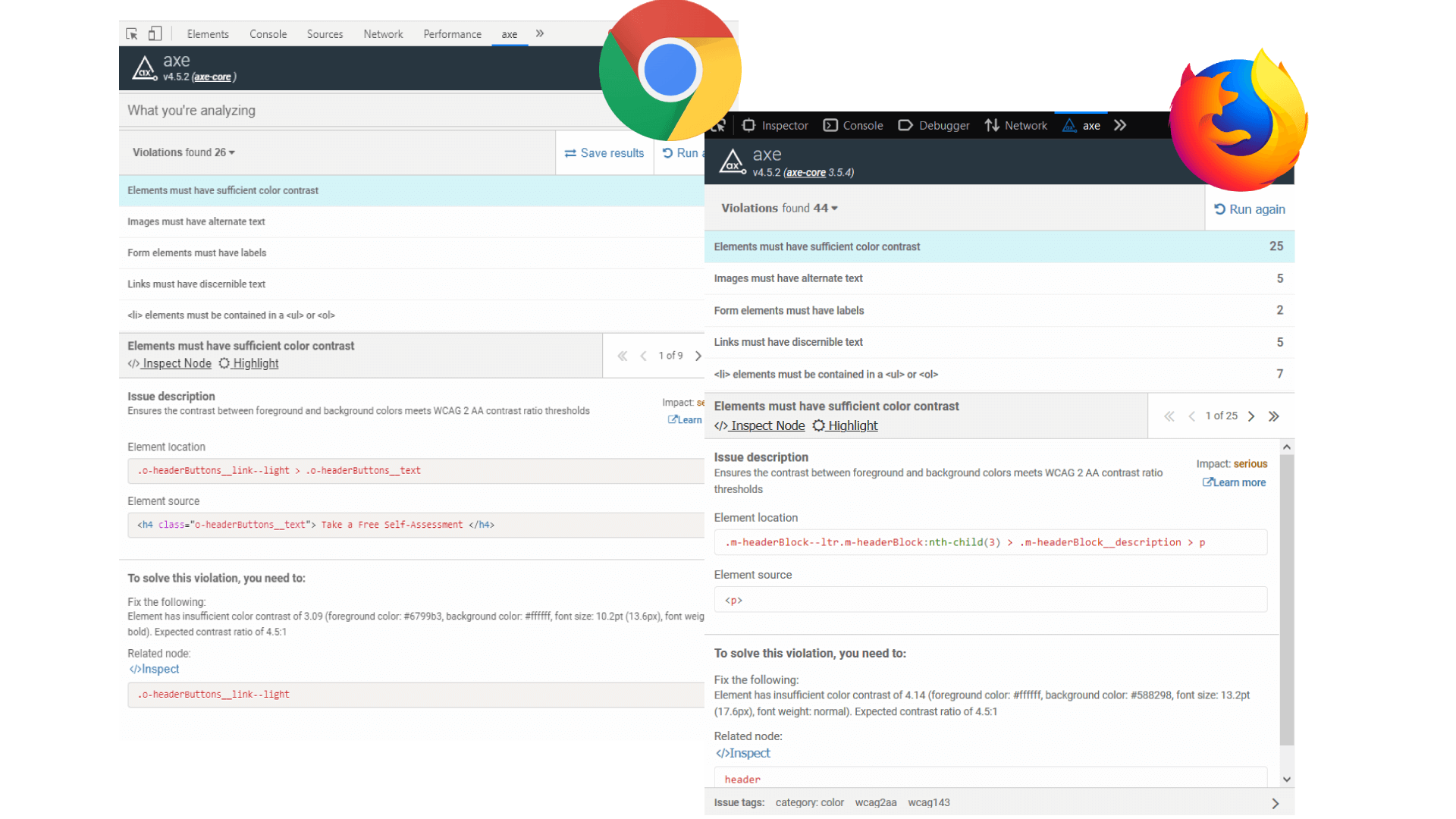Select Form elements must have labels in Firefox panel
1456x819 pixels.
pyautogui.click(x=999, y=310)
